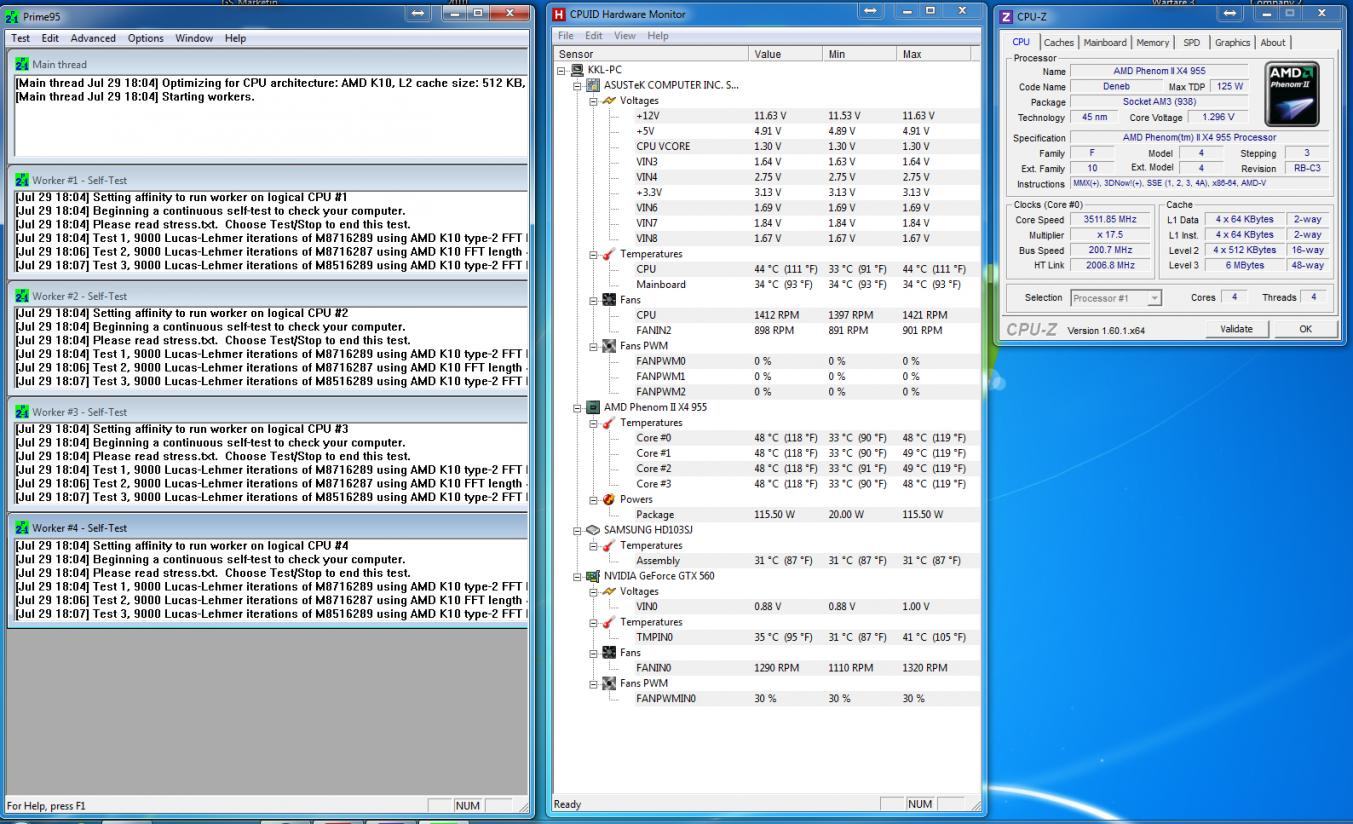
Task: Open the Prime95 Help menu
Action: coord(235,38)
